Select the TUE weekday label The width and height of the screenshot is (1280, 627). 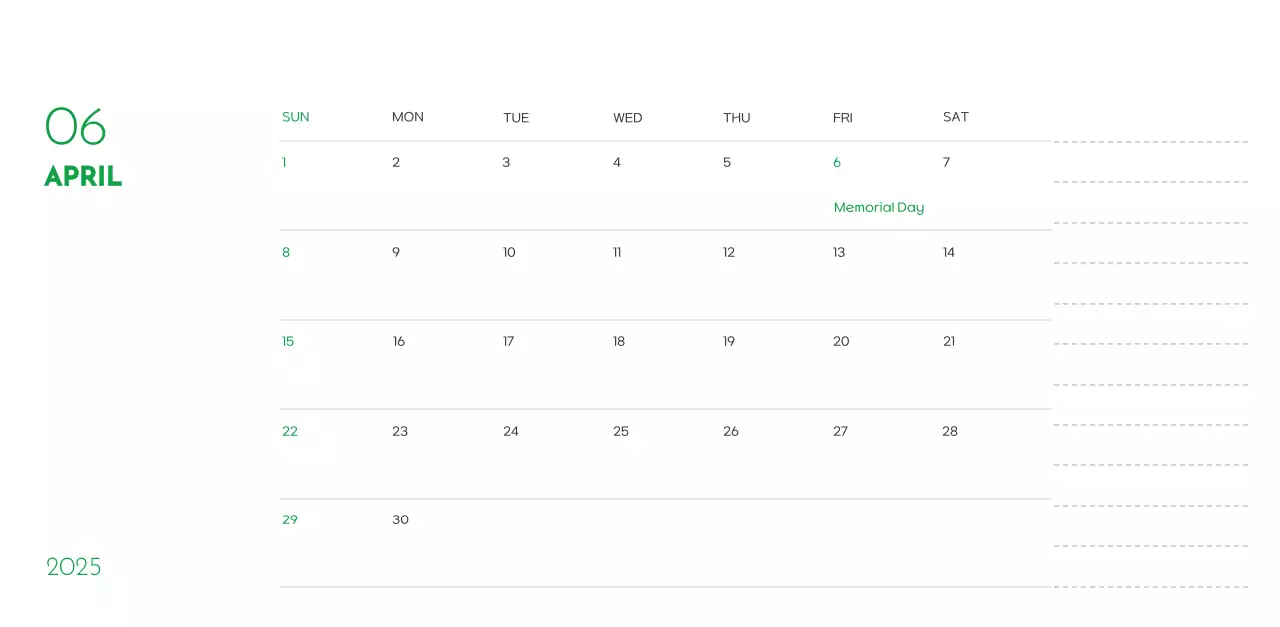[516, 117]
